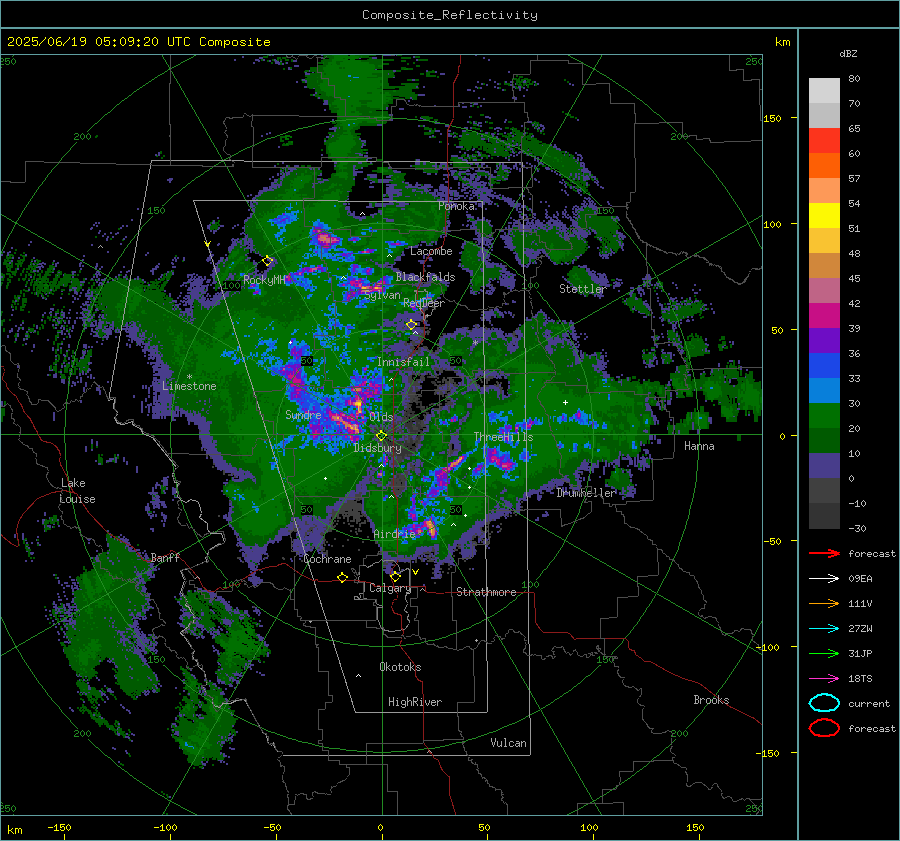Click the yellow diamond marker near RockyMH
The image size is (900, 841).
coord(267,261)
